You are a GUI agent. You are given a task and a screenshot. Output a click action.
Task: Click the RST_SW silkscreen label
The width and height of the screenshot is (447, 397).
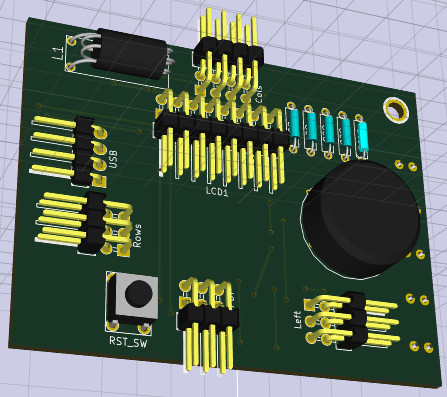[x=128, y=343]
